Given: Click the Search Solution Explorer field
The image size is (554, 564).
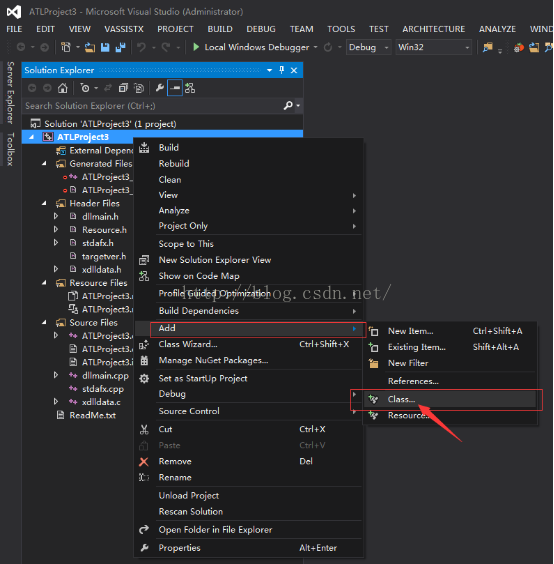Looking at the screenshot, I should (x=153, y=106).
